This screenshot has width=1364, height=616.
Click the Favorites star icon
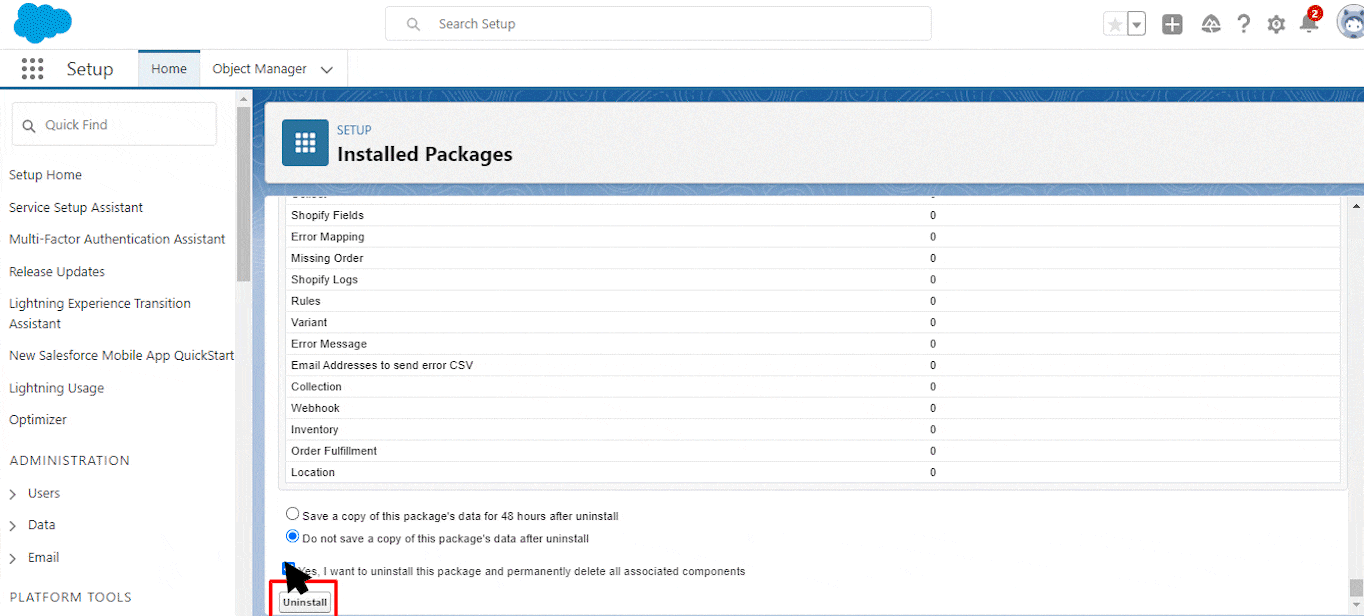click(x=1115, y=25)
